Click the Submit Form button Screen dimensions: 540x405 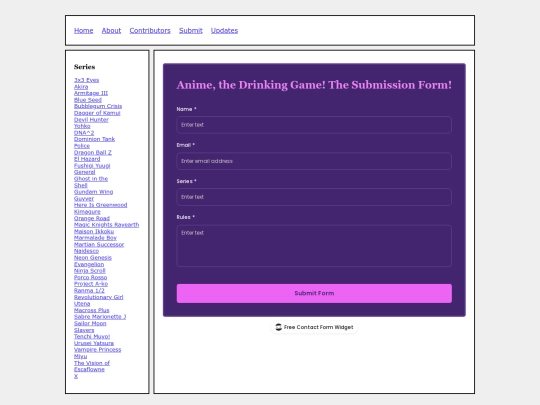point(314,293)
